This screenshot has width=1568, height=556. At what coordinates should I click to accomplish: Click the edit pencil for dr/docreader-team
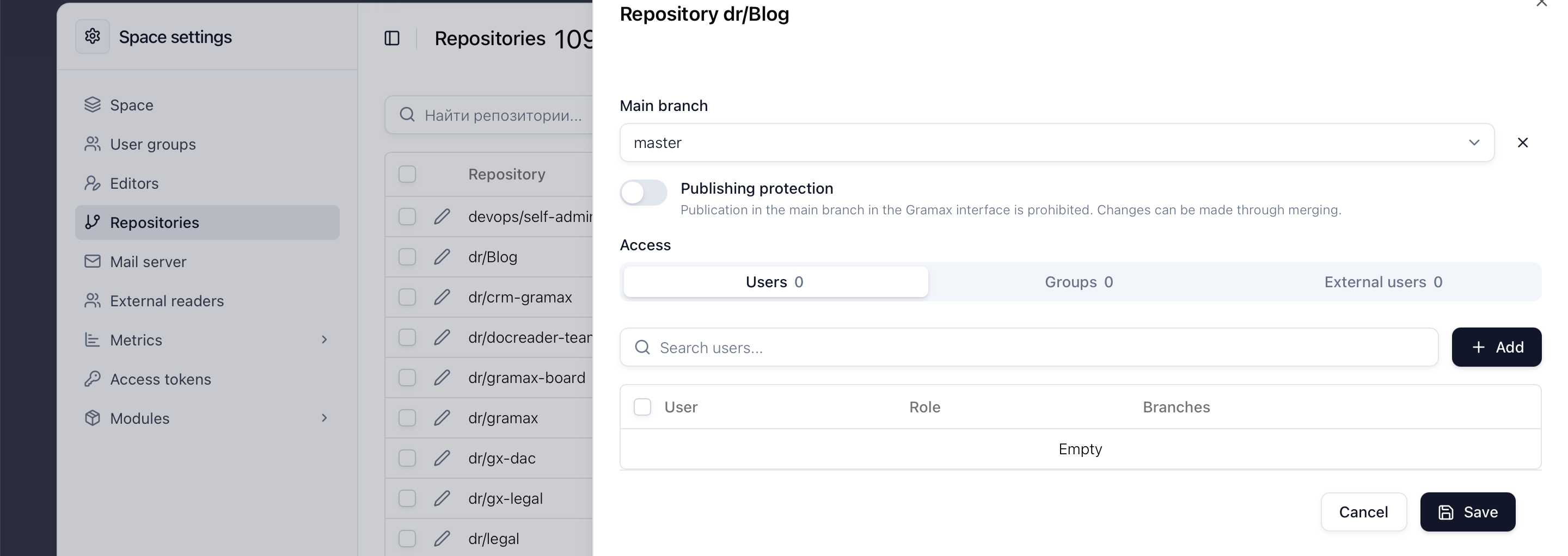pyautogui.click(x=442, y=337)
